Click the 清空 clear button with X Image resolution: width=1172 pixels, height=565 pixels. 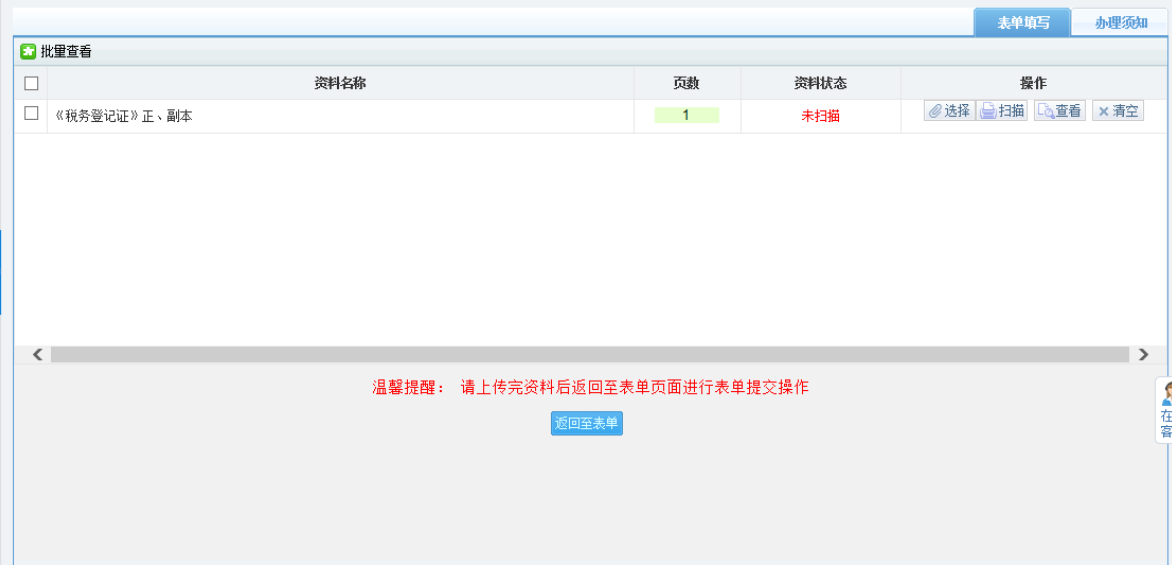point(1118,111)
